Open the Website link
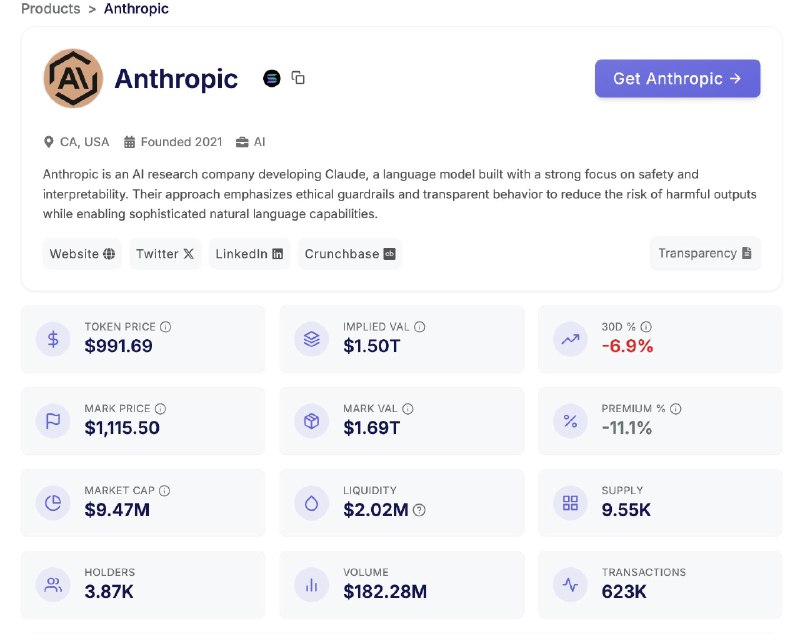Viewport: 800px width, 634px height. pos(82,253)
